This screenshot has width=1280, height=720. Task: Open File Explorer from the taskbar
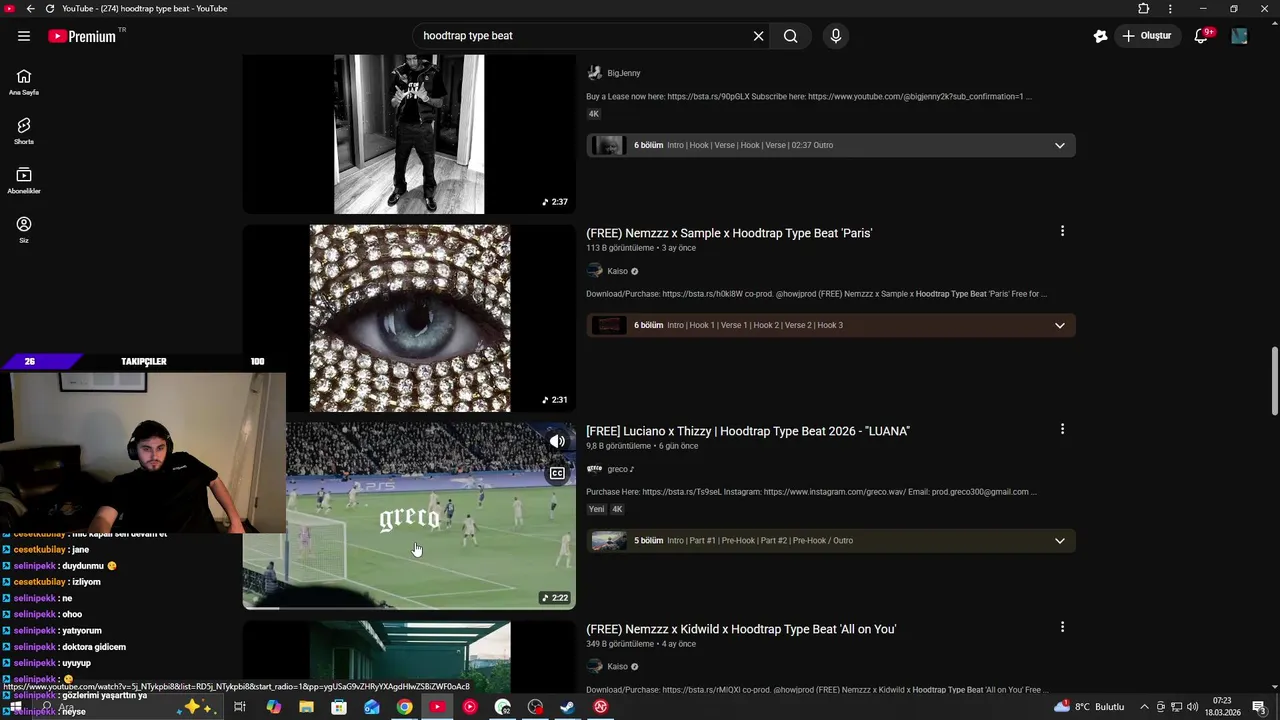click(x=306, y=707)
